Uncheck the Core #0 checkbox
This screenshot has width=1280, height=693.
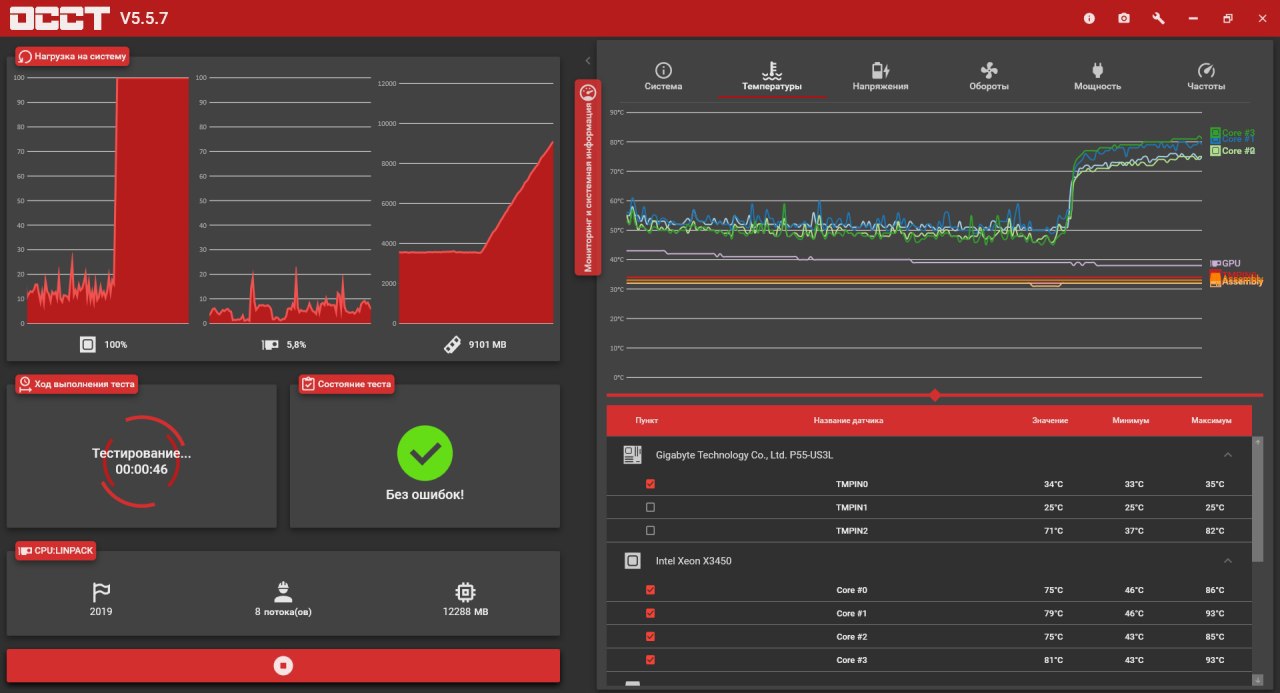click(x=650, y=590)
